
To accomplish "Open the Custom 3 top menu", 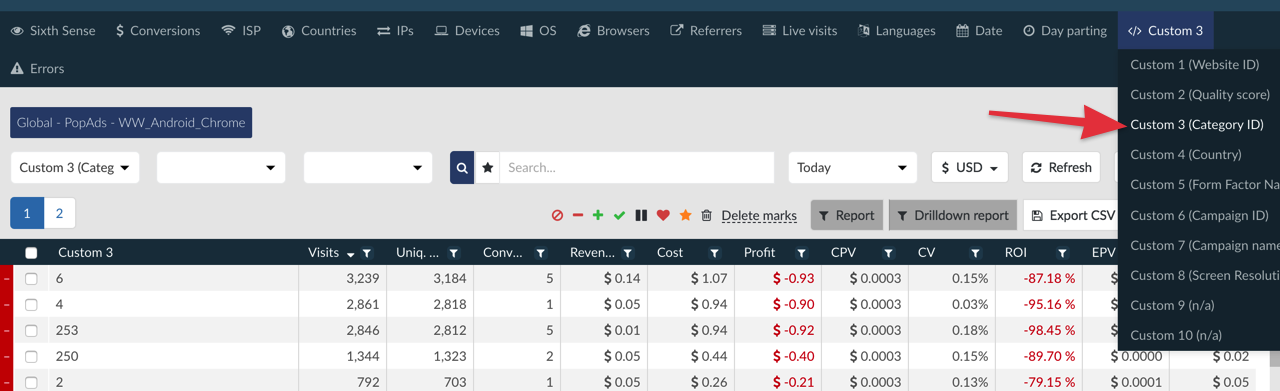I will coord(1165,31).
